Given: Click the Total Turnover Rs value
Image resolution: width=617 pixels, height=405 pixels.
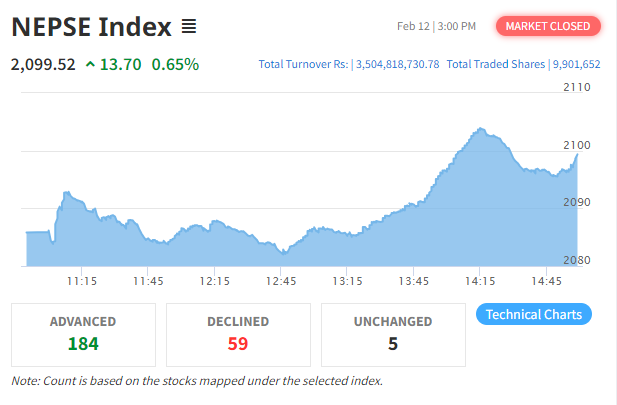Looking at the screenshot, I should (x=396, y=64).
